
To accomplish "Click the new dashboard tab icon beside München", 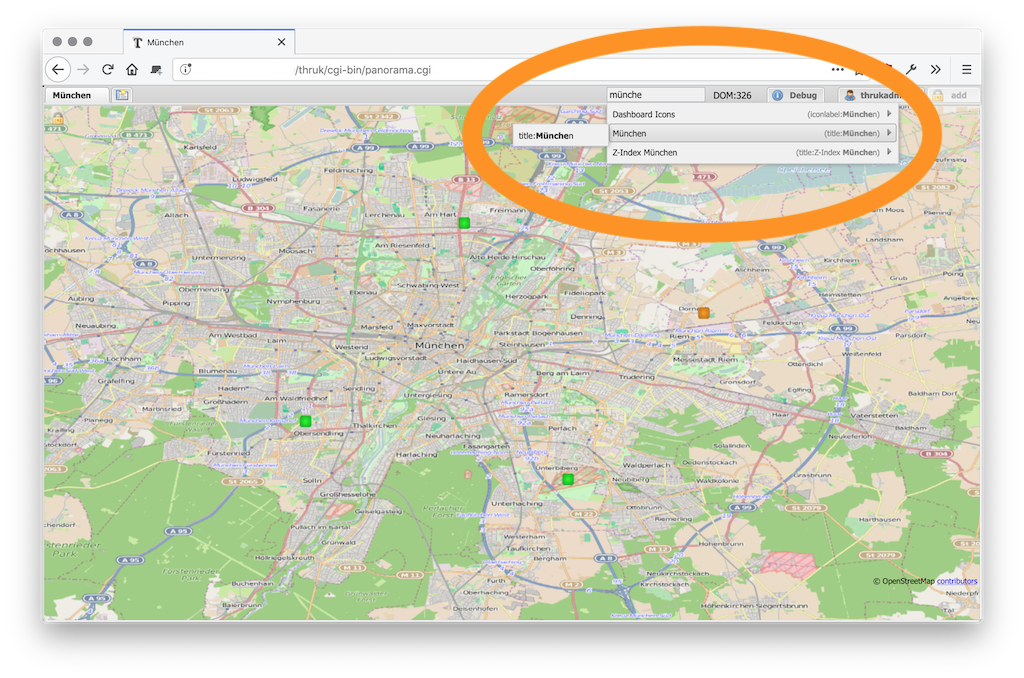I will coord(122,95).
